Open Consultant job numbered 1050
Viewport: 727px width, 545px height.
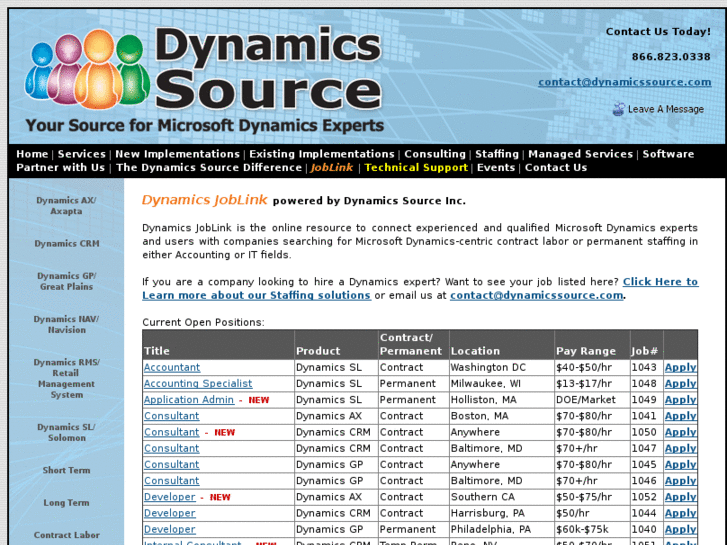(172, 432)
